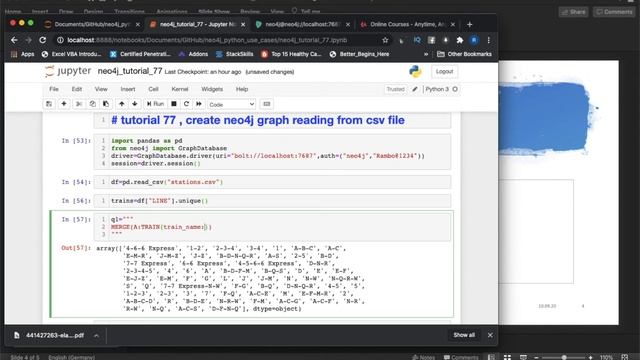Image resolution: width=640 pixels, height=360 pixels.
Task: Open the Certified Penetrati... bookmark
Action: tap(140, 54)
